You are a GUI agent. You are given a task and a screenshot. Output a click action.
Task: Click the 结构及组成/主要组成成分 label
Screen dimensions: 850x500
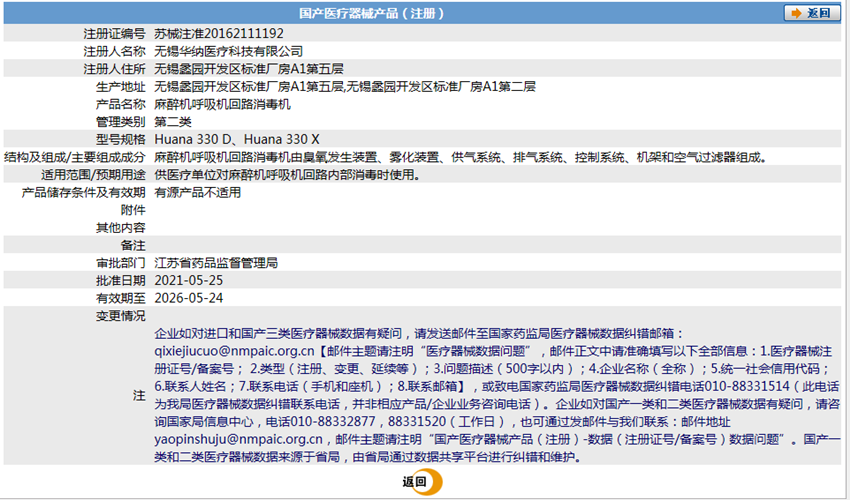[x=75, y=157]
